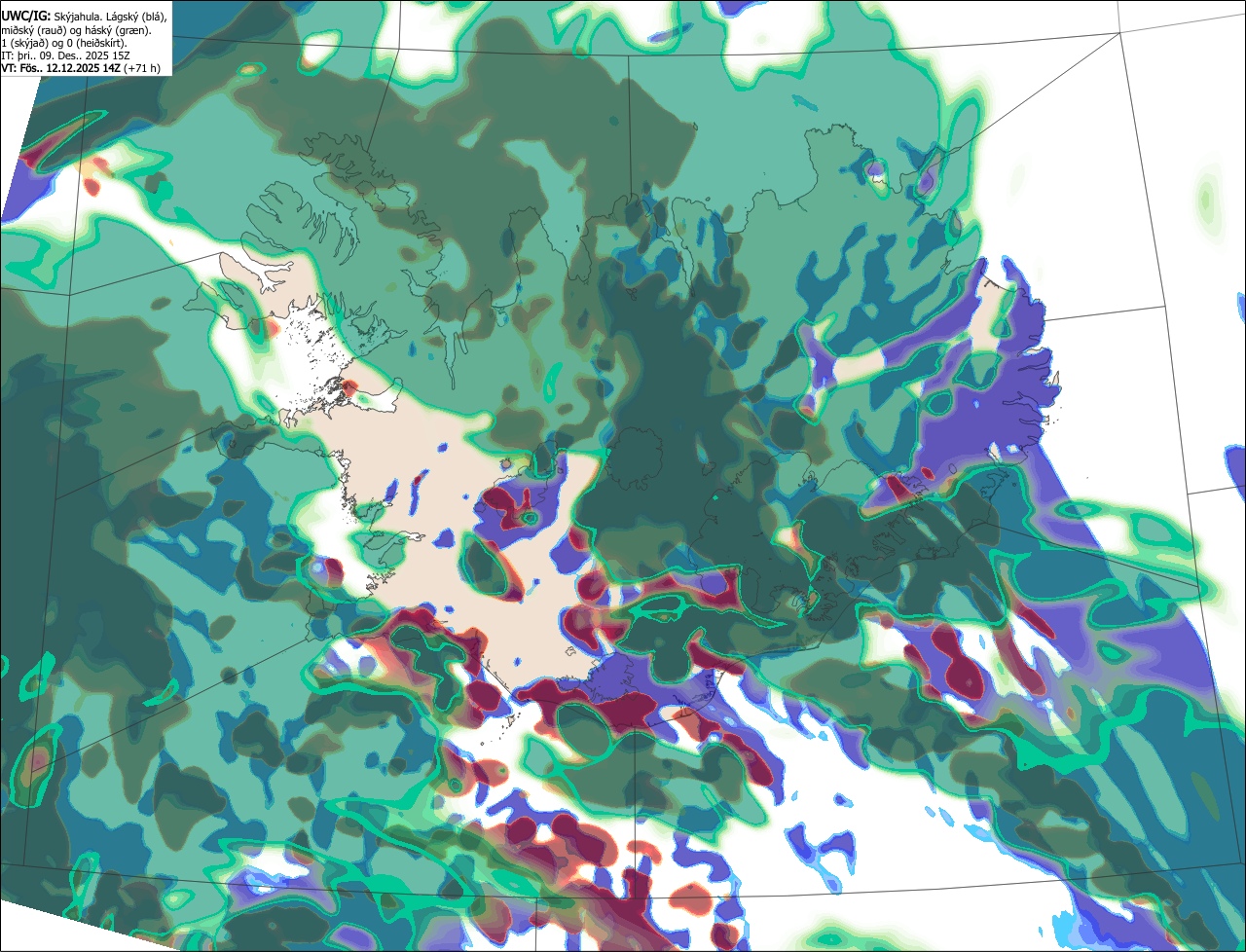
Task: Click the line "1 (skýjað) og 0 (heiðskírt)."
Action: pyautogui.click(x=64, y=43)
